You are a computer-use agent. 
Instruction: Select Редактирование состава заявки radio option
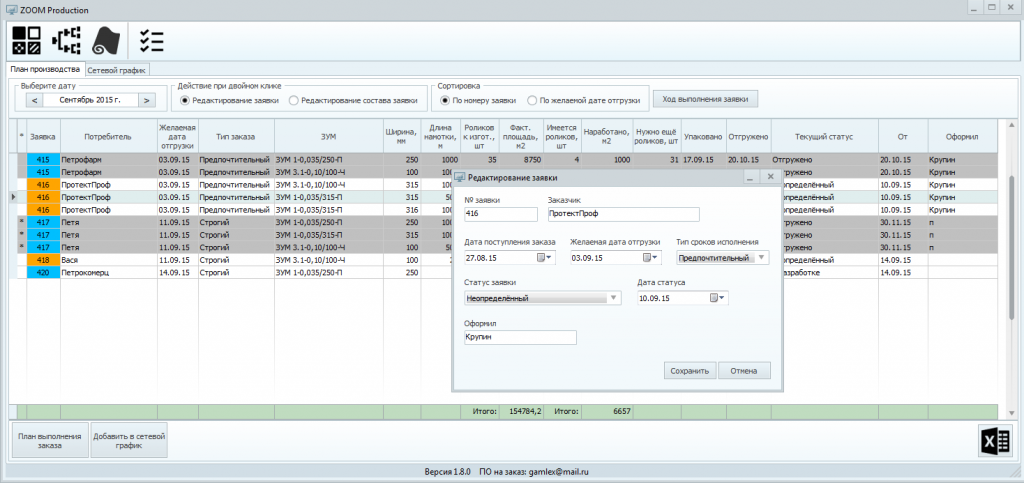click(x=294, y=100)
